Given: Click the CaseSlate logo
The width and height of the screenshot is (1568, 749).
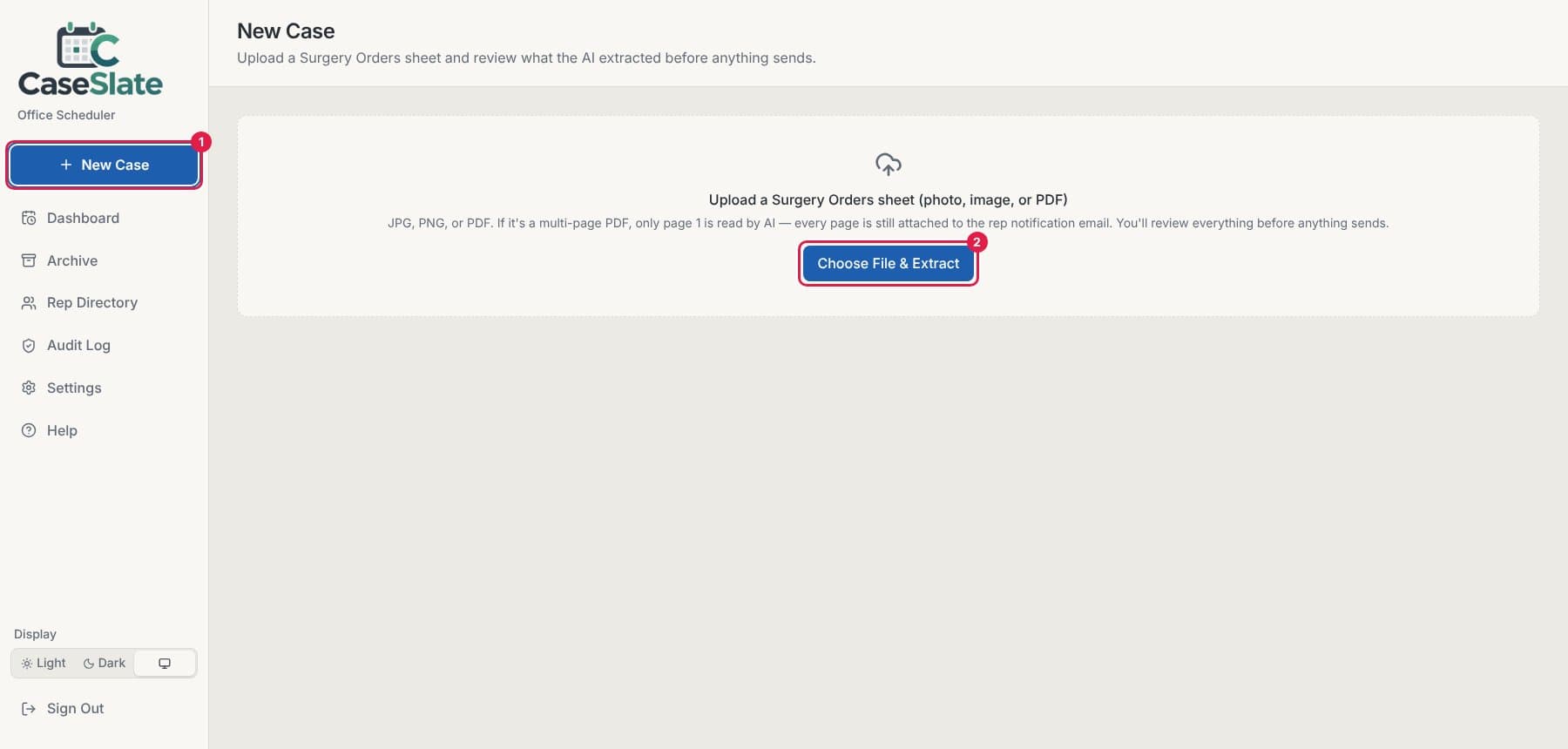Looking at the screenshot, I should [91, 59].
